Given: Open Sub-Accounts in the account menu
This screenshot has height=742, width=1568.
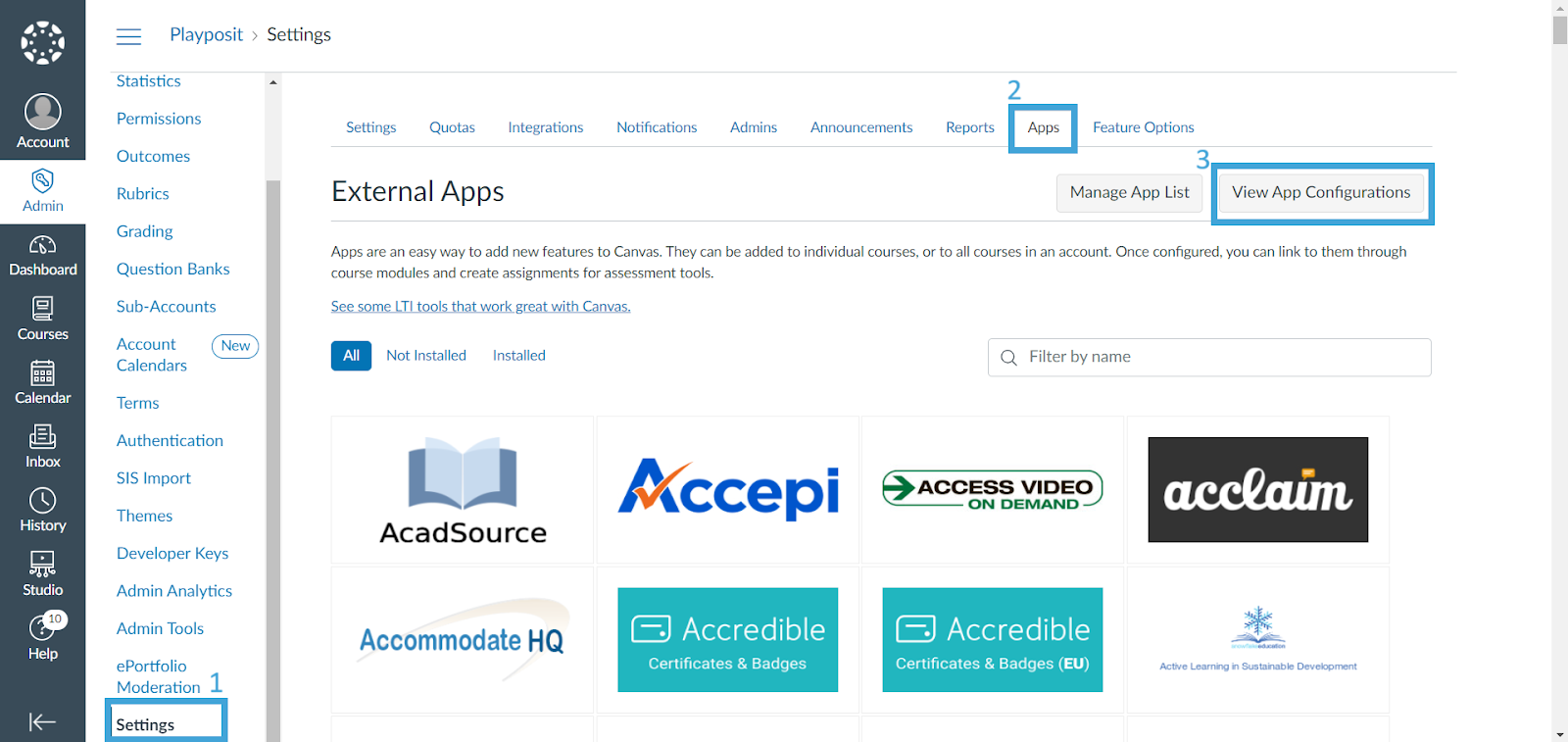Looking at the screenshot, I should 167,307.
